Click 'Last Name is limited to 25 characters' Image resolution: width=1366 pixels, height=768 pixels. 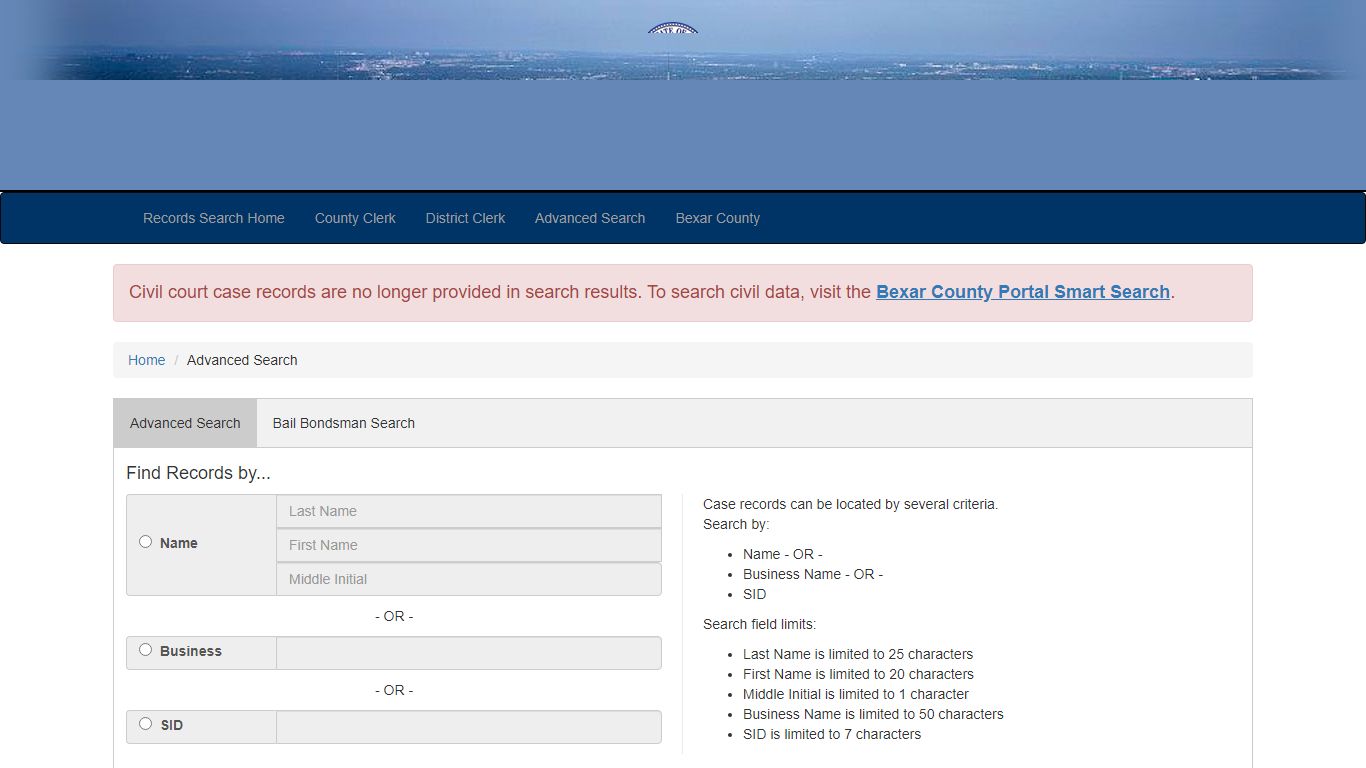(858, 654)
